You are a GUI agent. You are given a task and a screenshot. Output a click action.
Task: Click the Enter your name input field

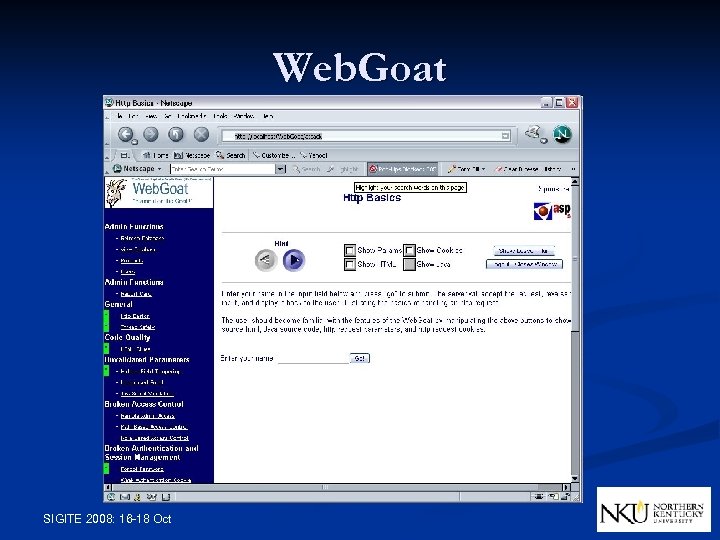pyautogui.click(x=314, y=358)
